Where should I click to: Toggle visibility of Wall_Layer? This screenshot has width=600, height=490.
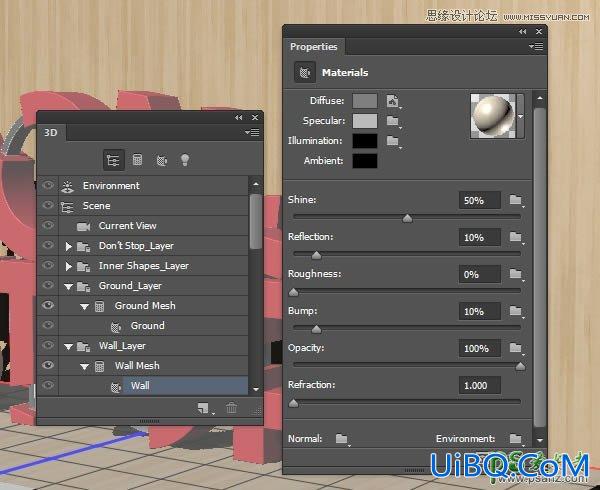pos(48,345)
